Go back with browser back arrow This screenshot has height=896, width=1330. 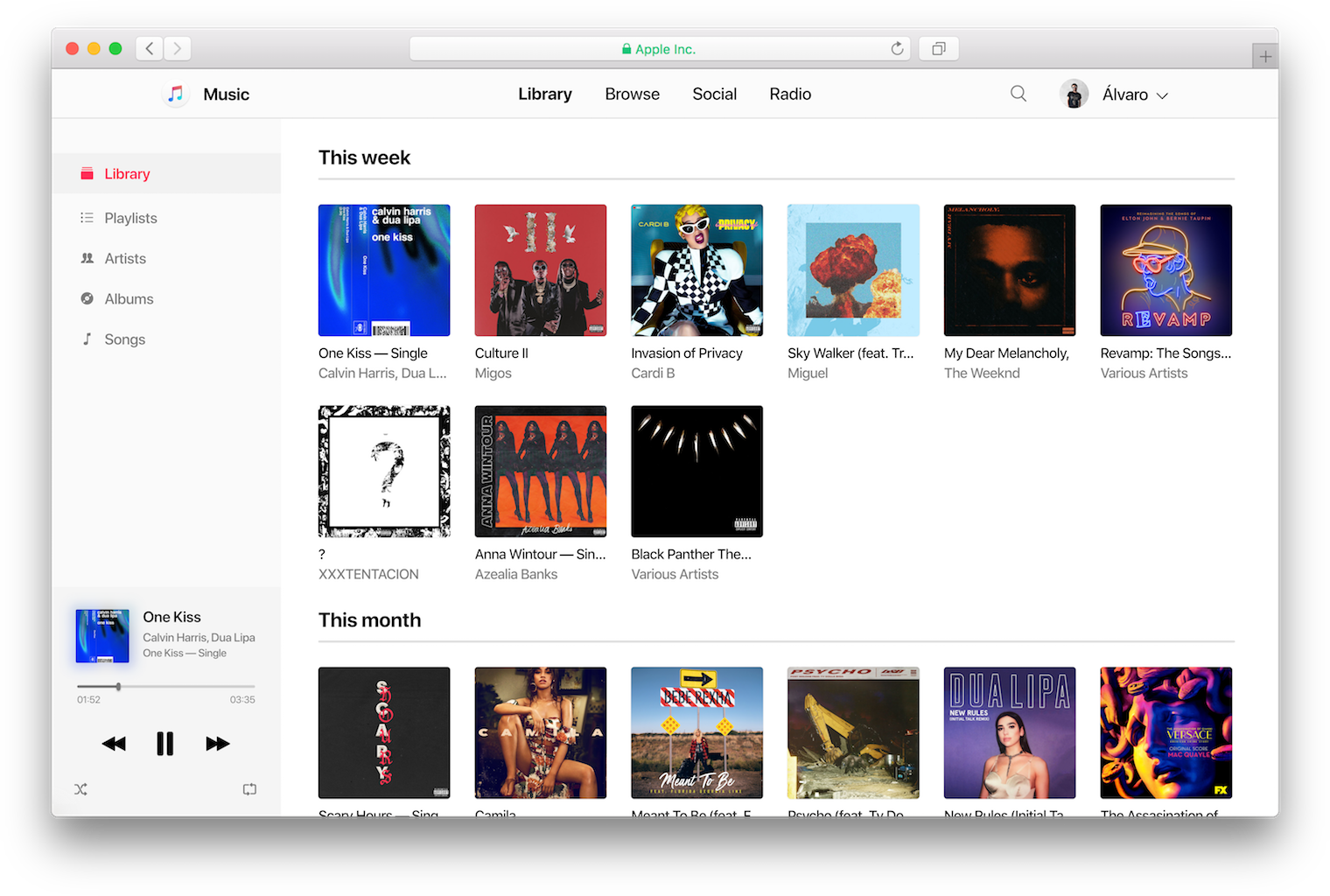[150, 49]
